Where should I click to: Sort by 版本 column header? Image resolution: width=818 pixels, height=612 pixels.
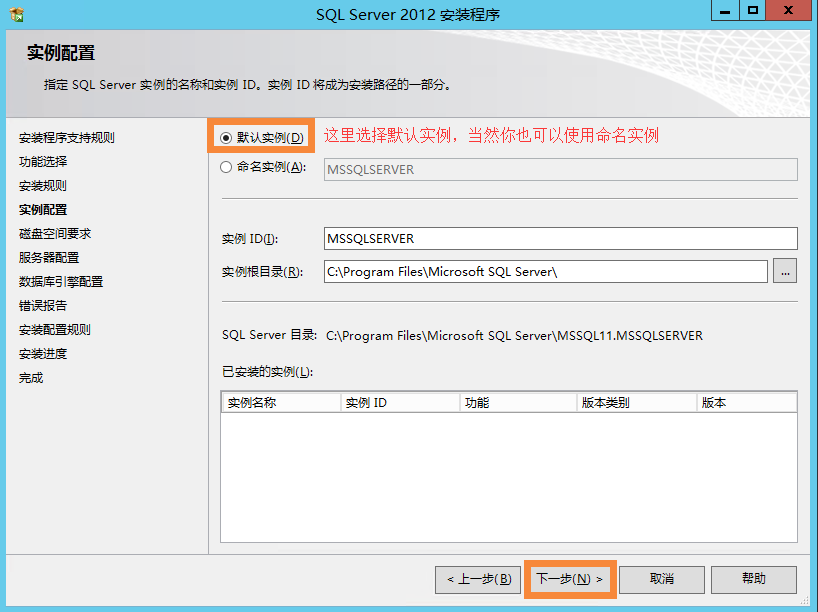pos(747,403)
